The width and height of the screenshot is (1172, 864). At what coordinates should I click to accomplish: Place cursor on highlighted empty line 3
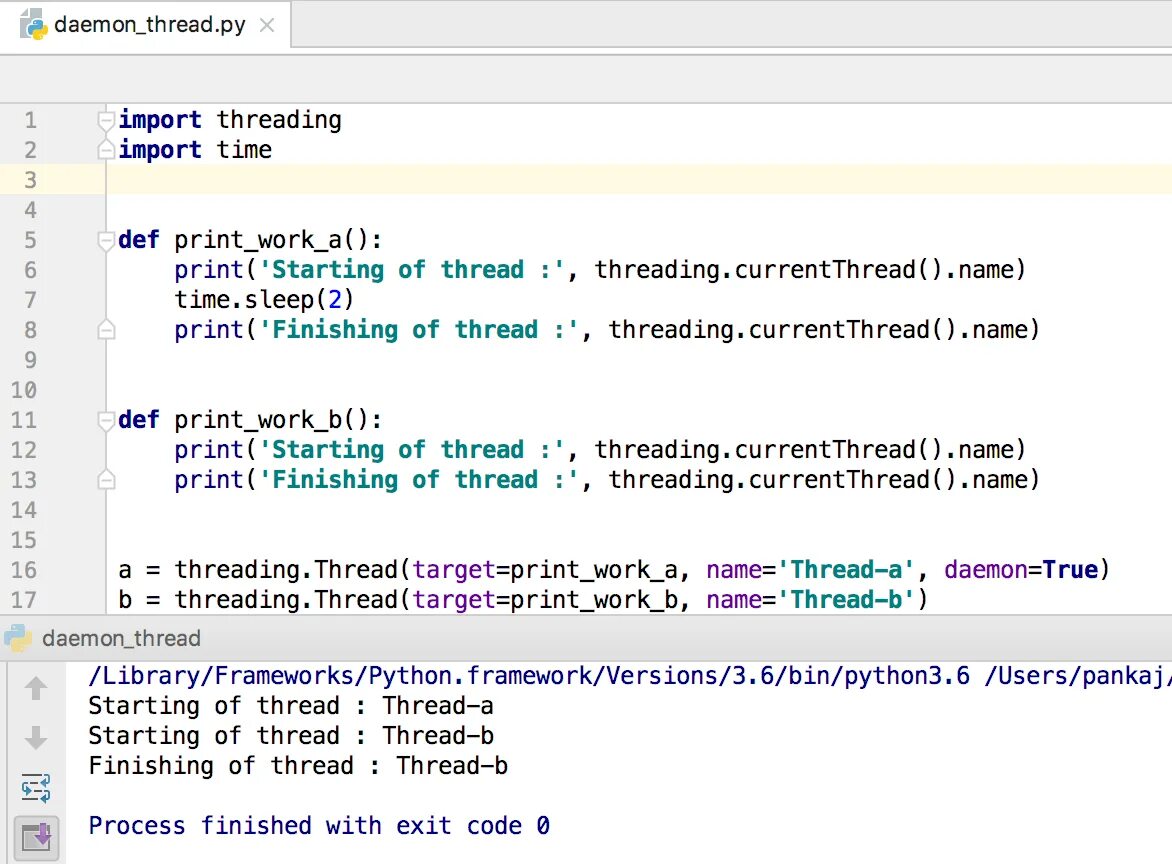point(638,180)
